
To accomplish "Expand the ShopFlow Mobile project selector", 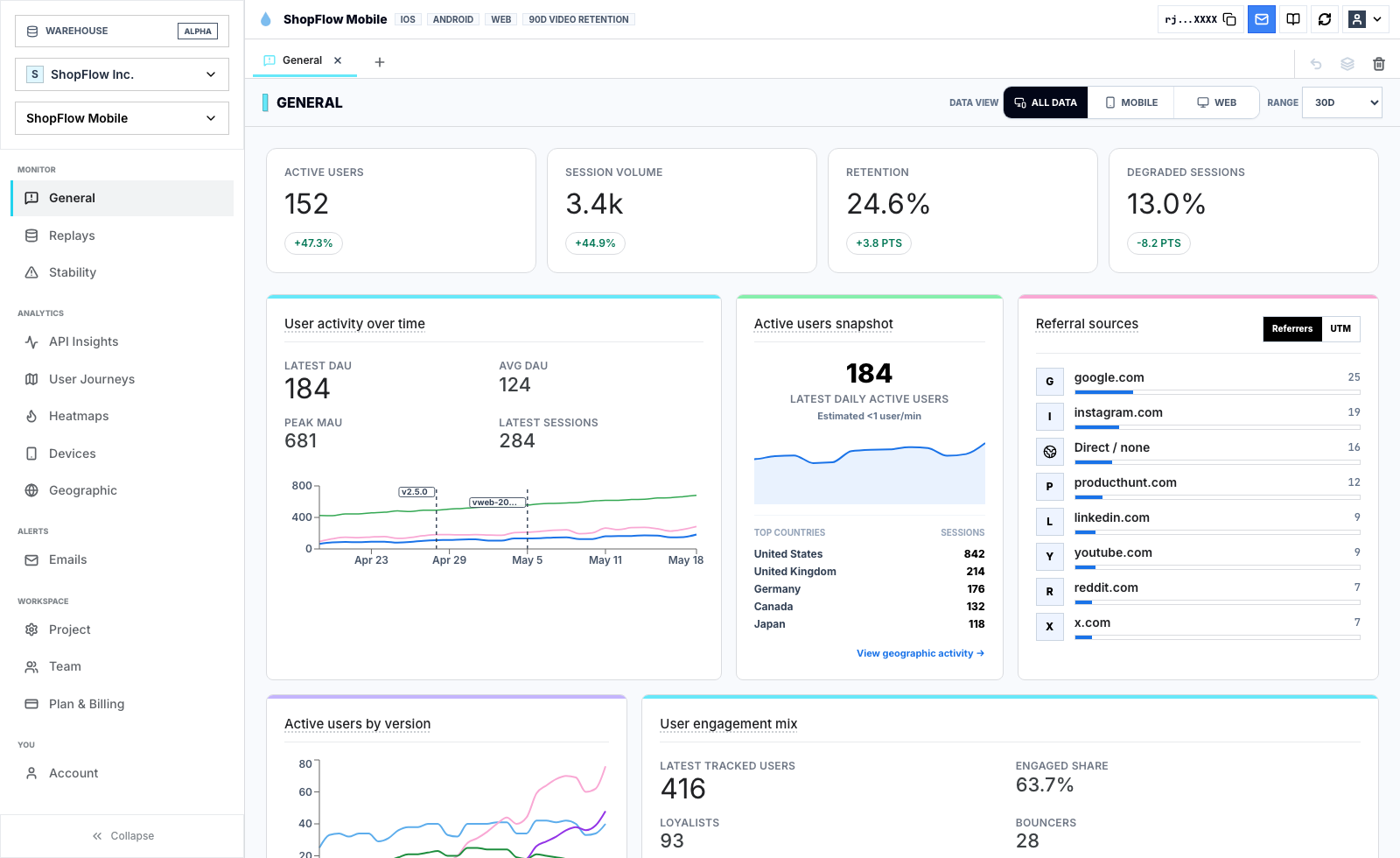I will (x=122, y=118).
